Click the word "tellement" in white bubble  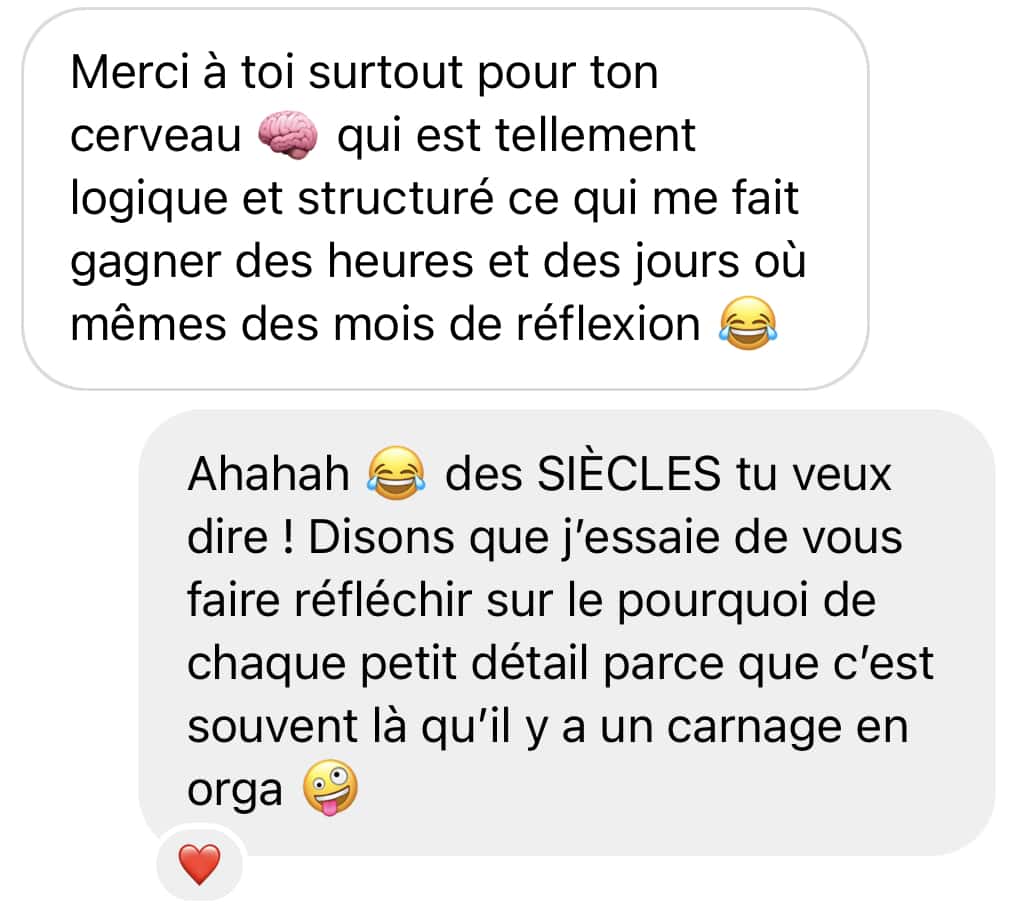tap(595, 135)
